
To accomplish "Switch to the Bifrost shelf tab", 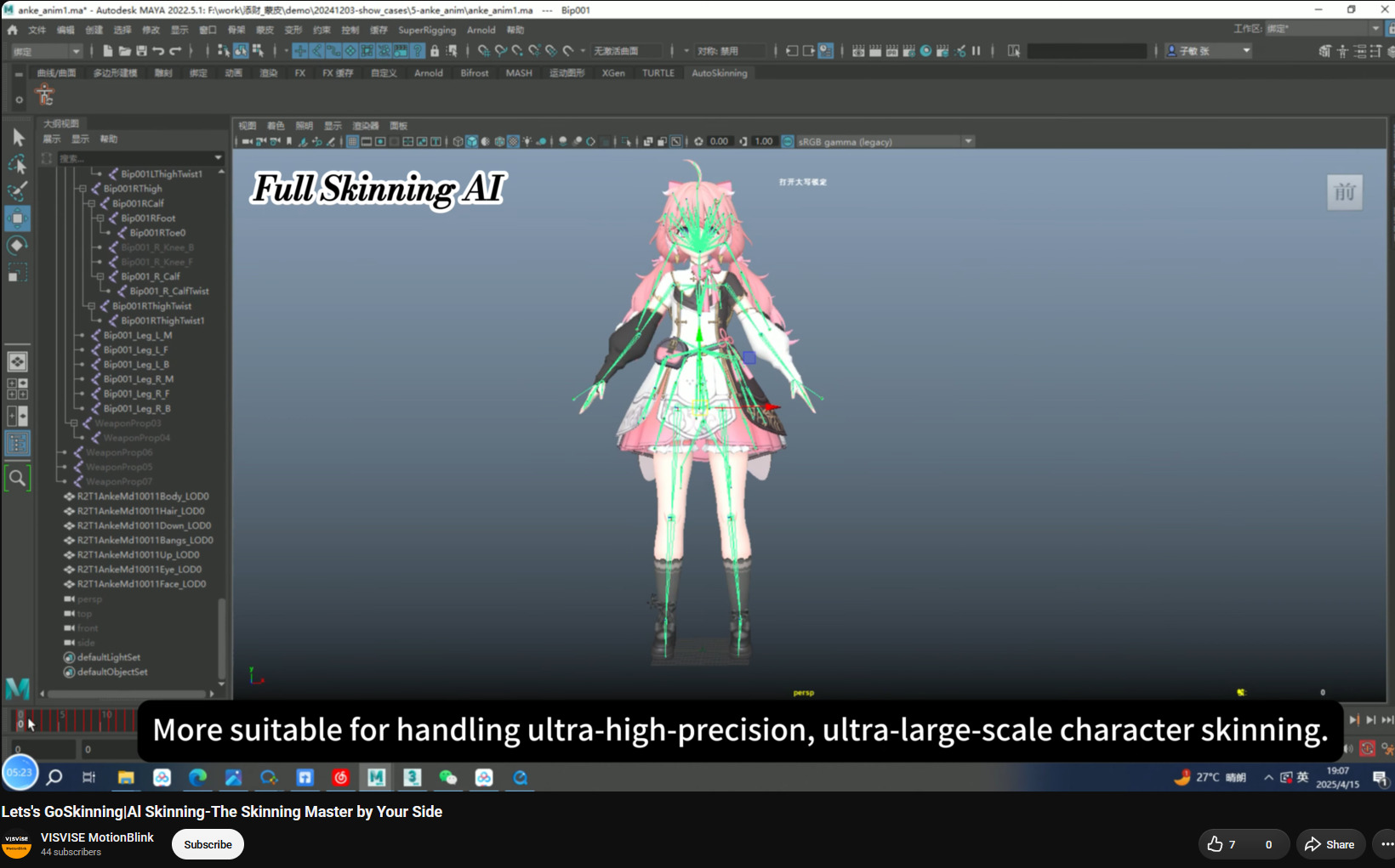I will pyautogui.click(x=475, y=73).
